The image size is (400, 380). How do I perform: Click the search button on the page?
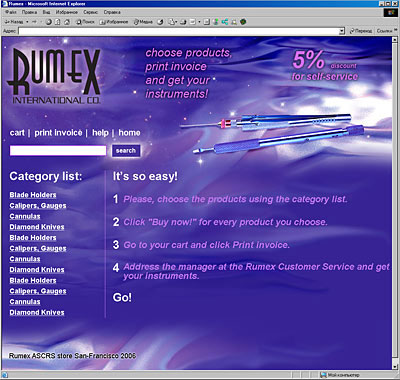(126, 151)
